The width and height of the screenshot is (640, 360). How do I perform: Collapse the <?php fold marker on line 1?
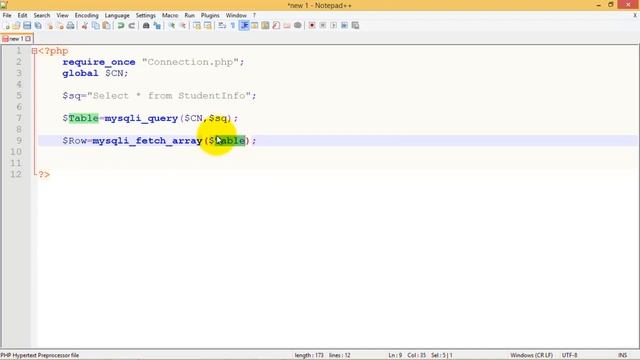[34, 51]
